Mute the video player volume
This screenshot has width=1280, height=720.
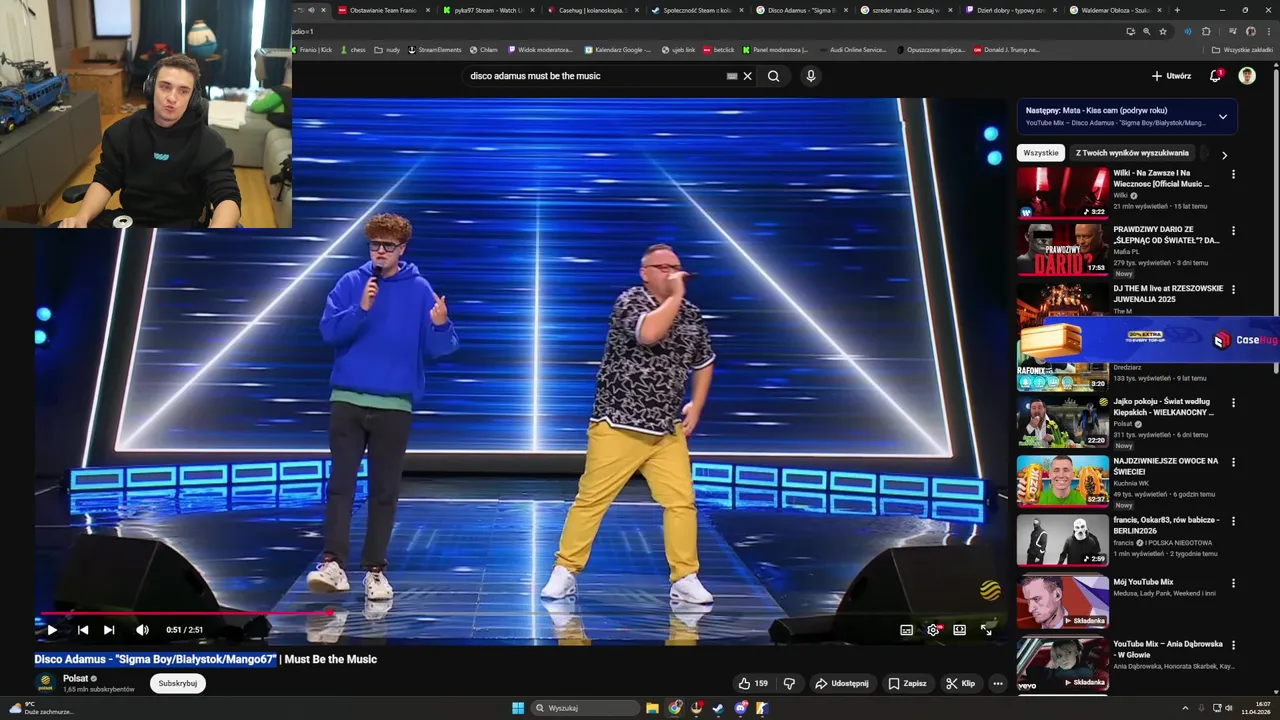click(142, 630)
